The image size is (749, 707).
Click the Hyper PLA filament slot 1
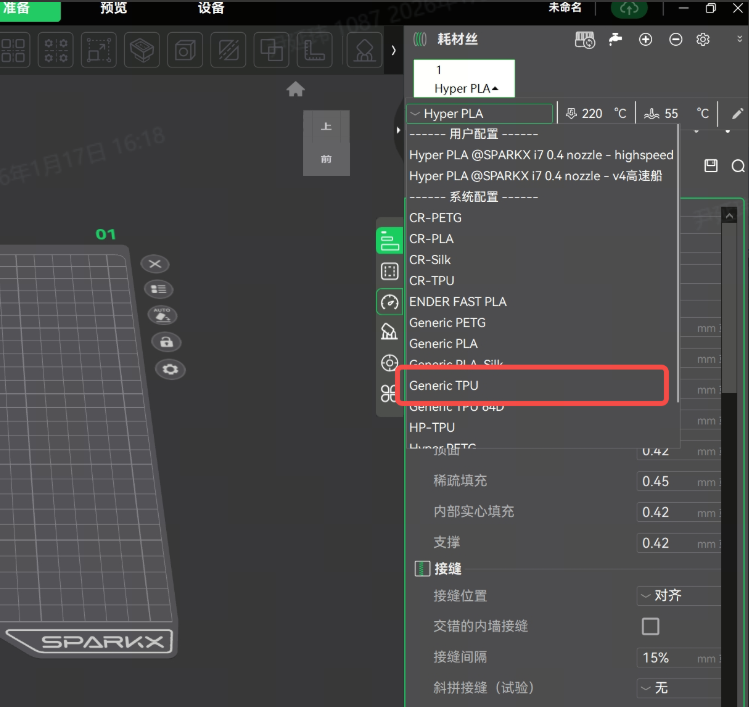pos(465,79)
